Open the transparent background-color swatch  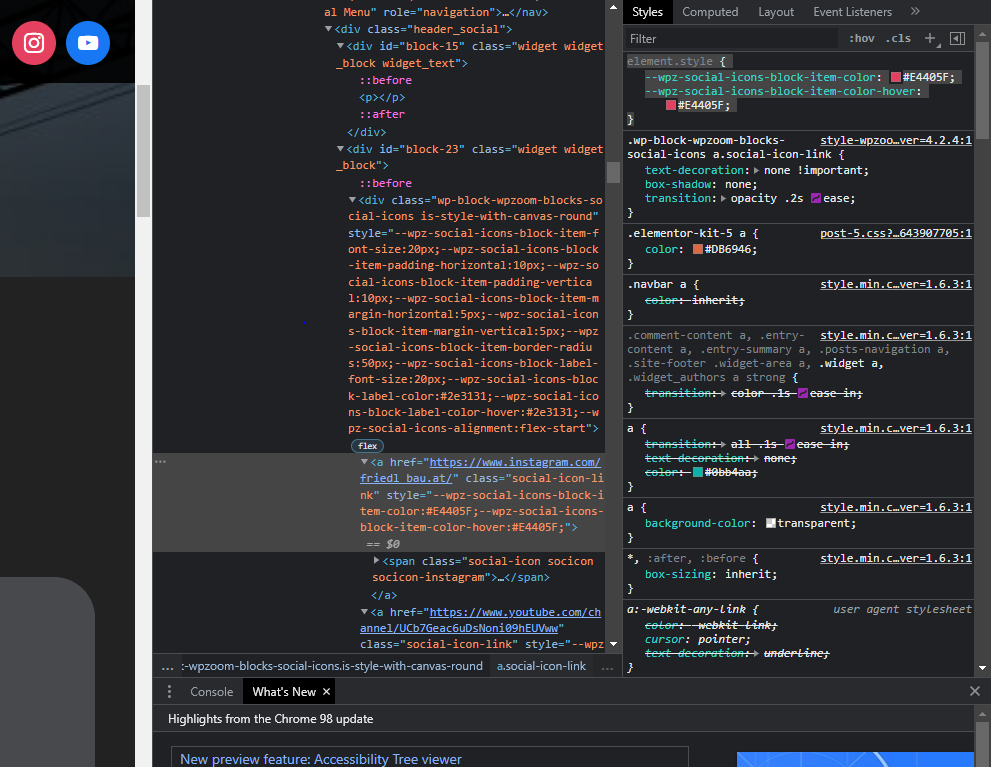click(x=770, y=523)
